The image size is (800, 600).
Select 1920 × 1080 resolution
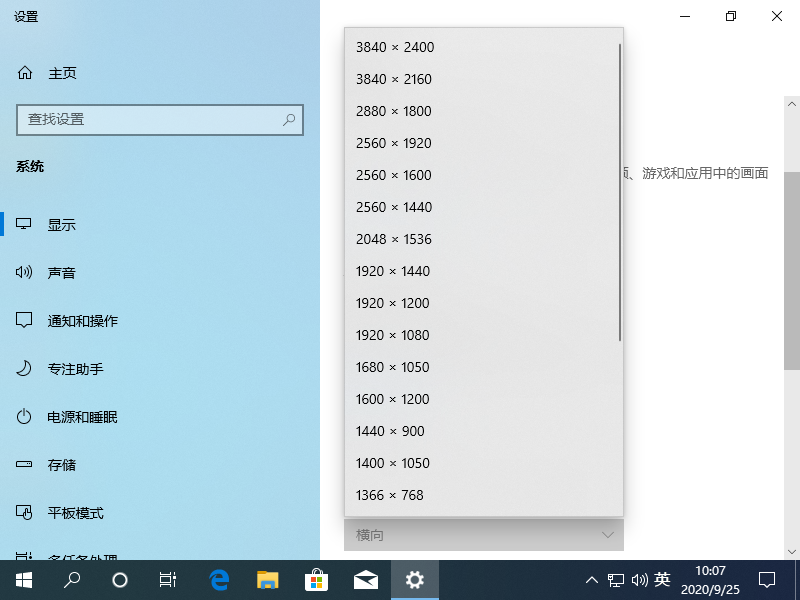click(393, 335)
